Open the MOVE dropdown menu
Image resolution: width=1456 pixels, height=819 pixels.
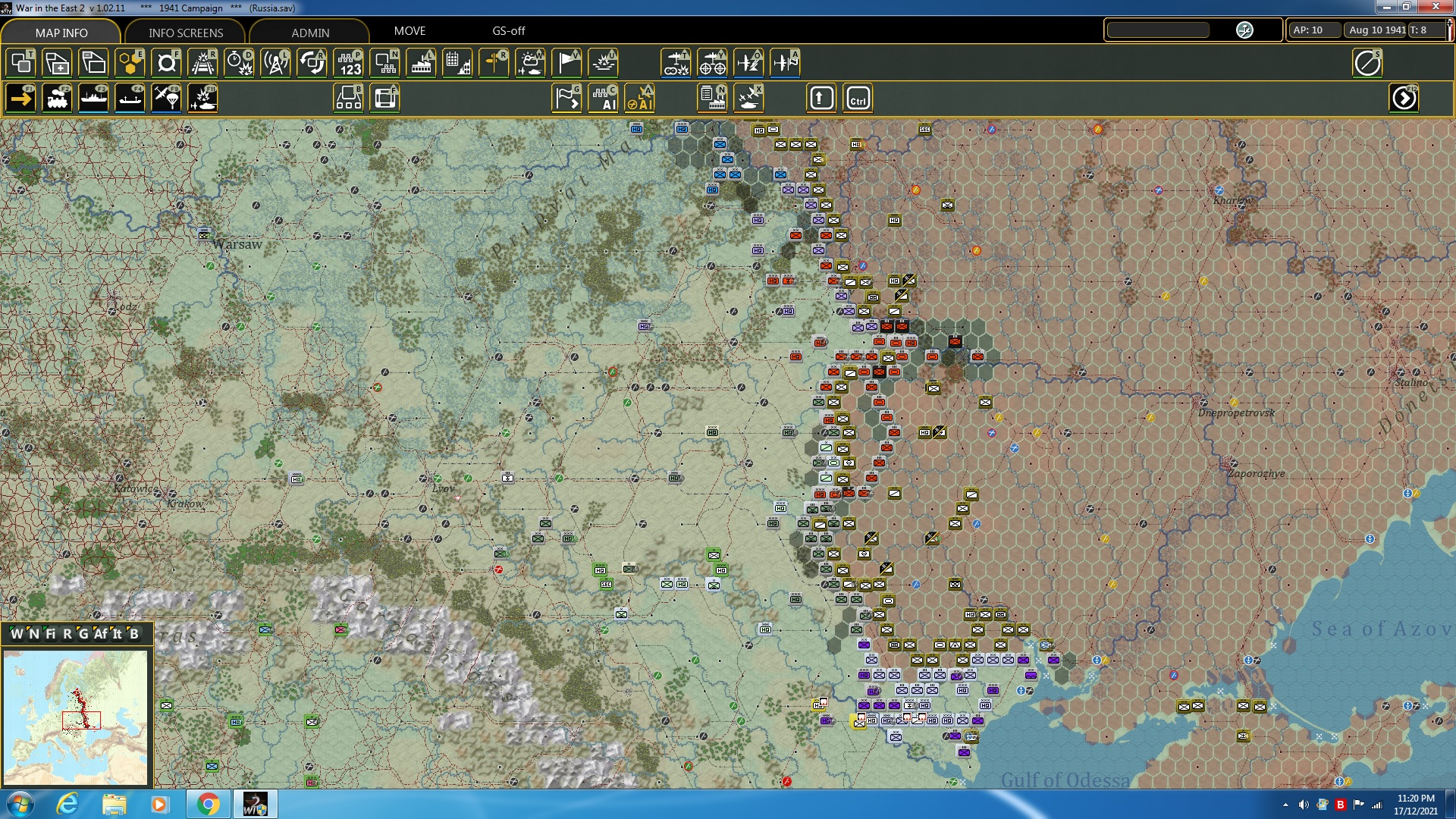(409, 31)
